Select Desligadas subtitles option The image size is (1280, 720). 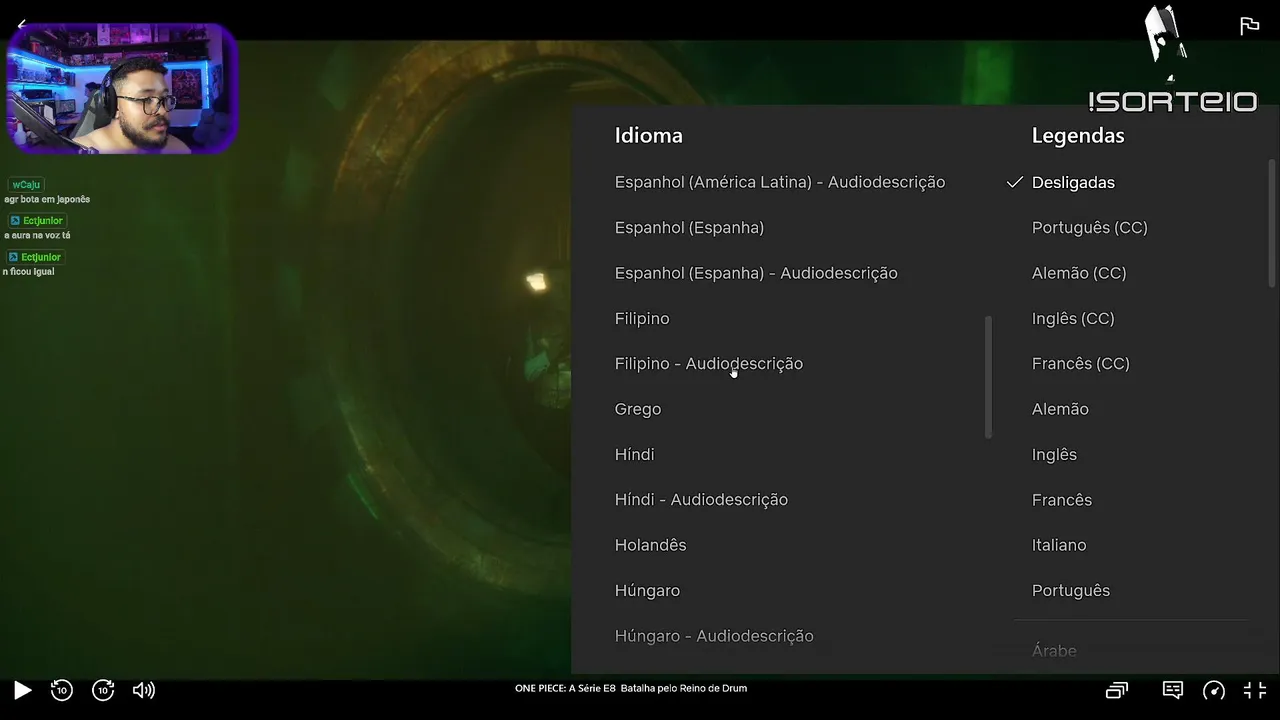pos(1073,182)
